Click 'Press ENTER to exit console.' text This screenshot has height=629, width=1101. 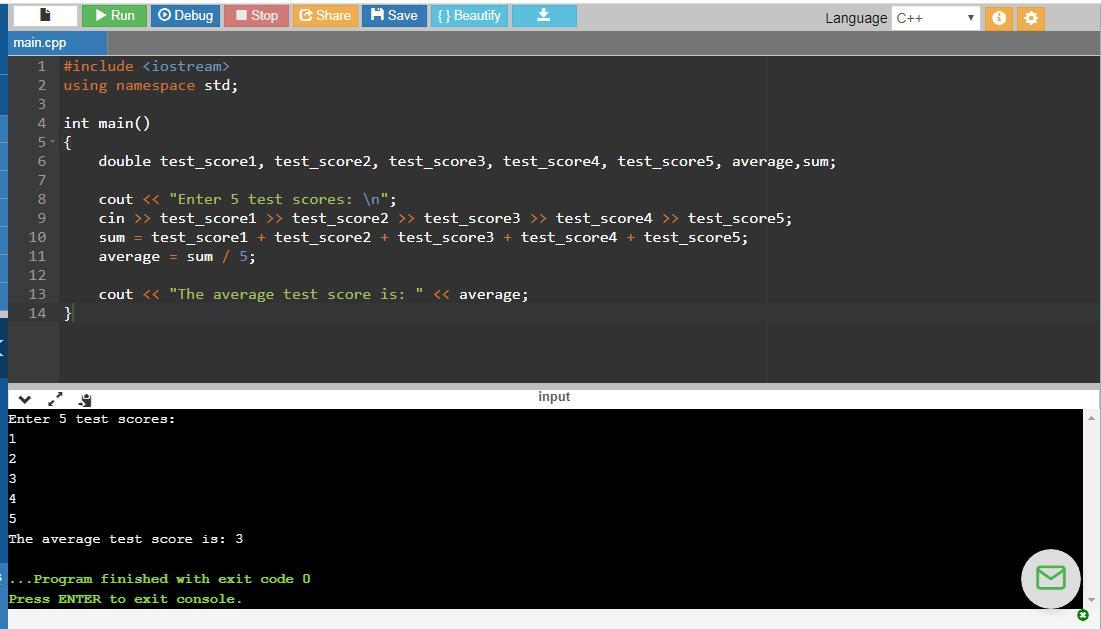125,599
